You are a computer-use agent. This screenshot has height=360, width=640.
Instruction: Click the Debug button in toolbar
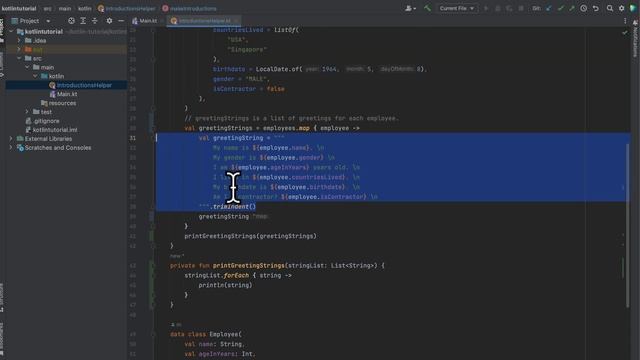click(498, 8)
